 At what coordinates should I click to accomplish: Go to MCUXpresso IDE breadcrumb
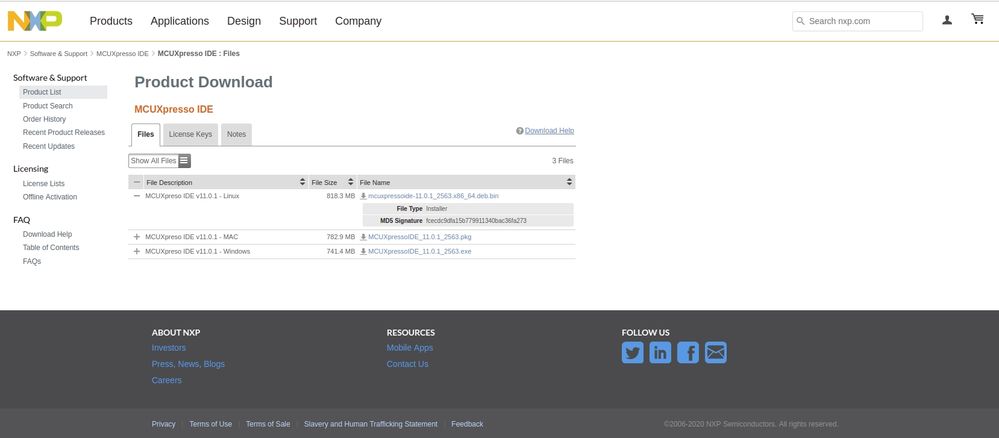122,54
